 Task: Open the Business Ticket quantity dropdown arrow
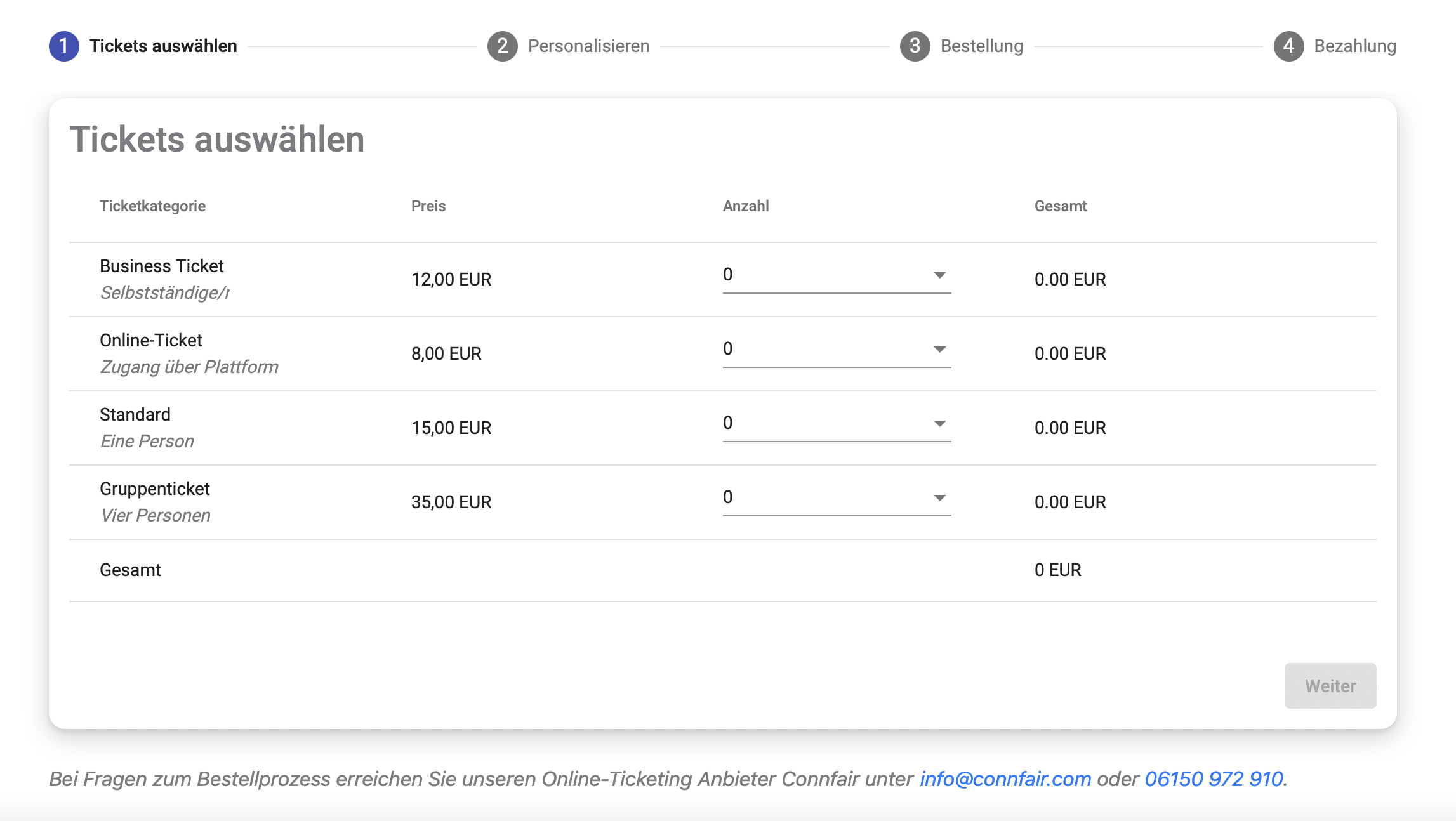[939, 275]
